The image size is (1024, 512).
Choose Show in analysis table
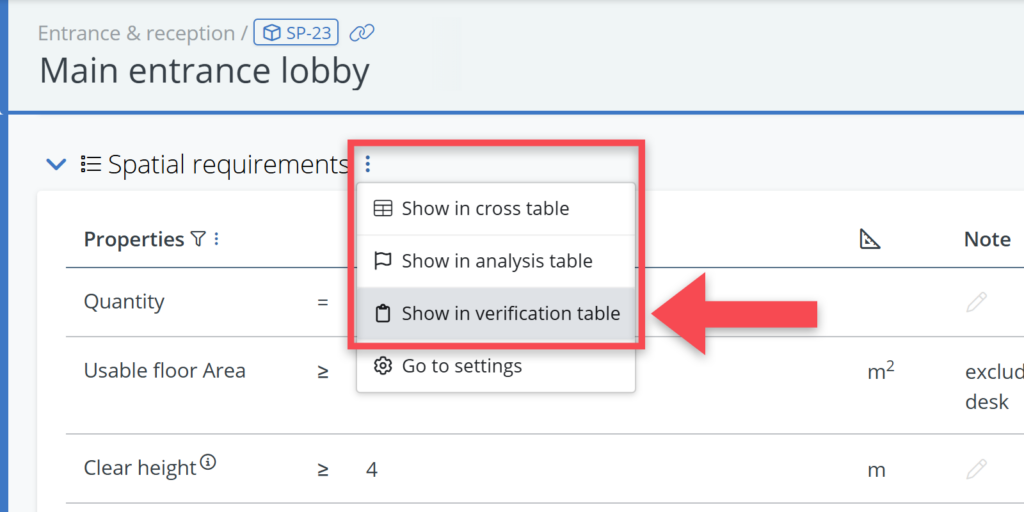496,261
